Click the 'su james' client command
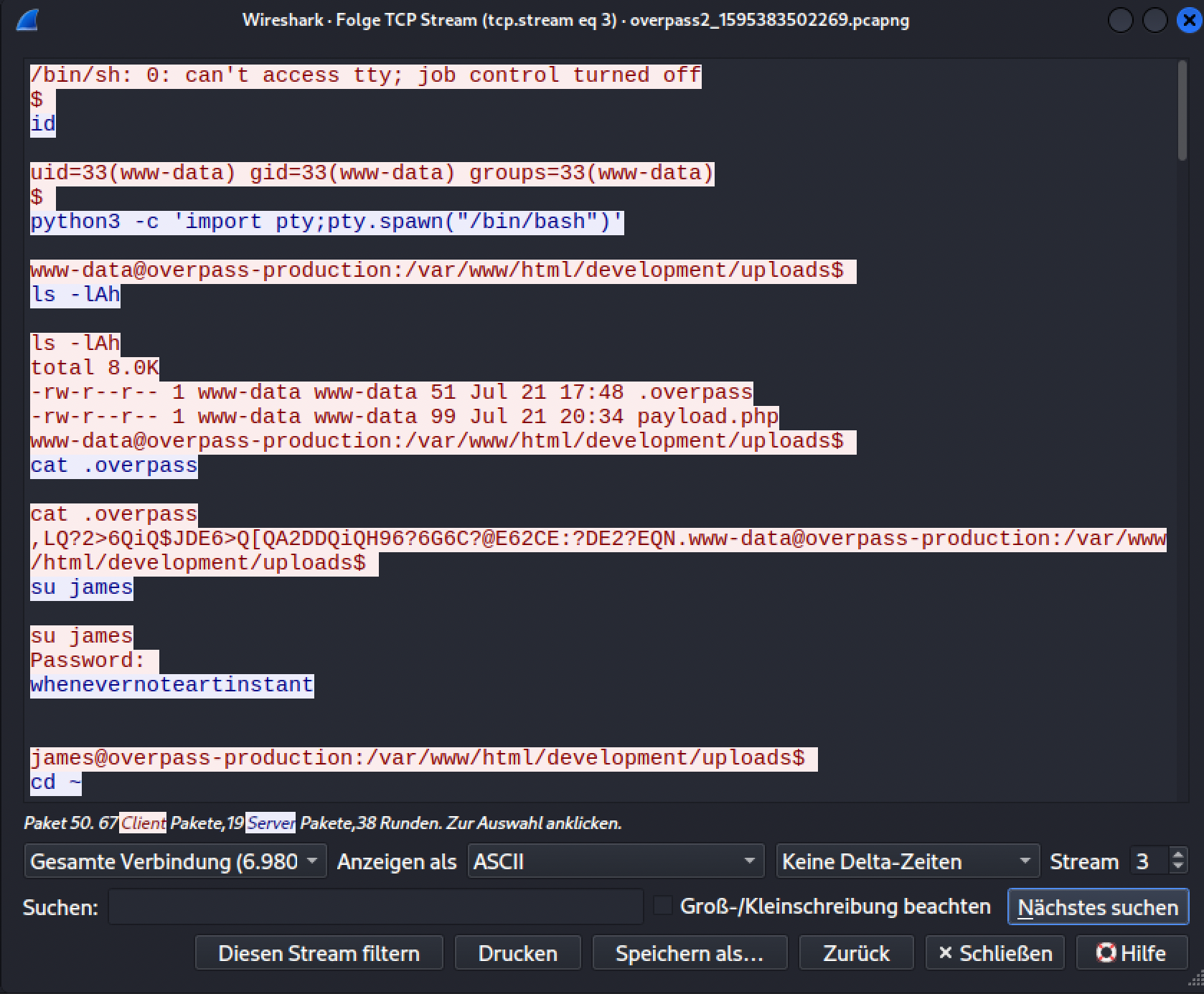This screenshot has width=1204, height=994. [x=82, y=587]
